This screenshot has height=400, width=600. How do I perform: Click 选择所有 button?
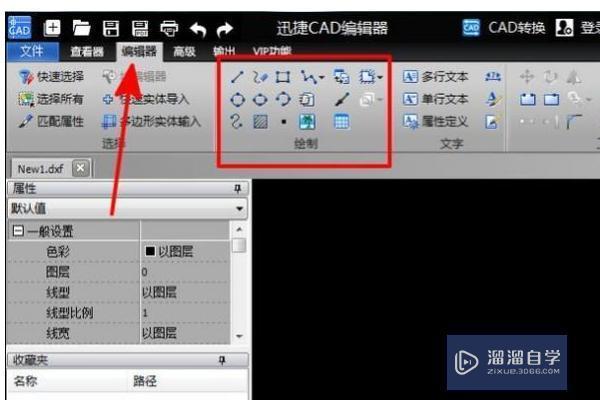[51, 100]
